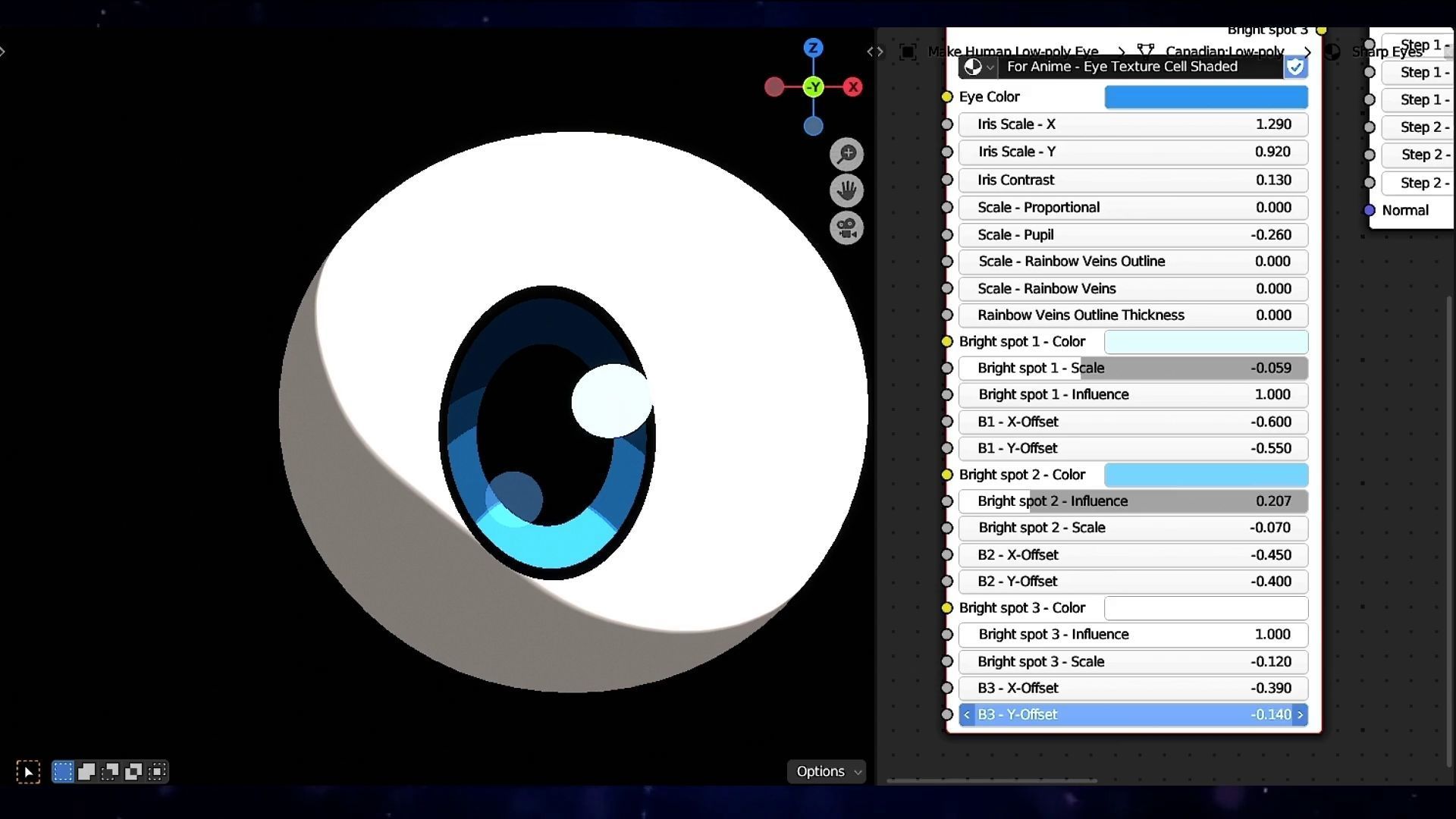Toggle camera view with the camera icon
Image resolution: width=1456 pixels, height=819 pixels.
coord(846,227)
